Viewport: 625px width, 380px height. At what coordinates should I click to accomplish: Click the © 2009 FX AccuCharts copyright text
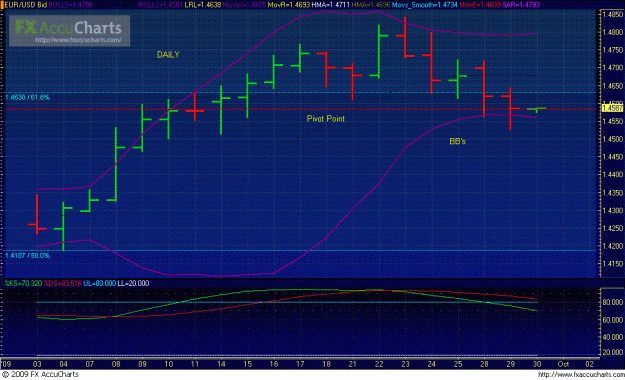40,374
